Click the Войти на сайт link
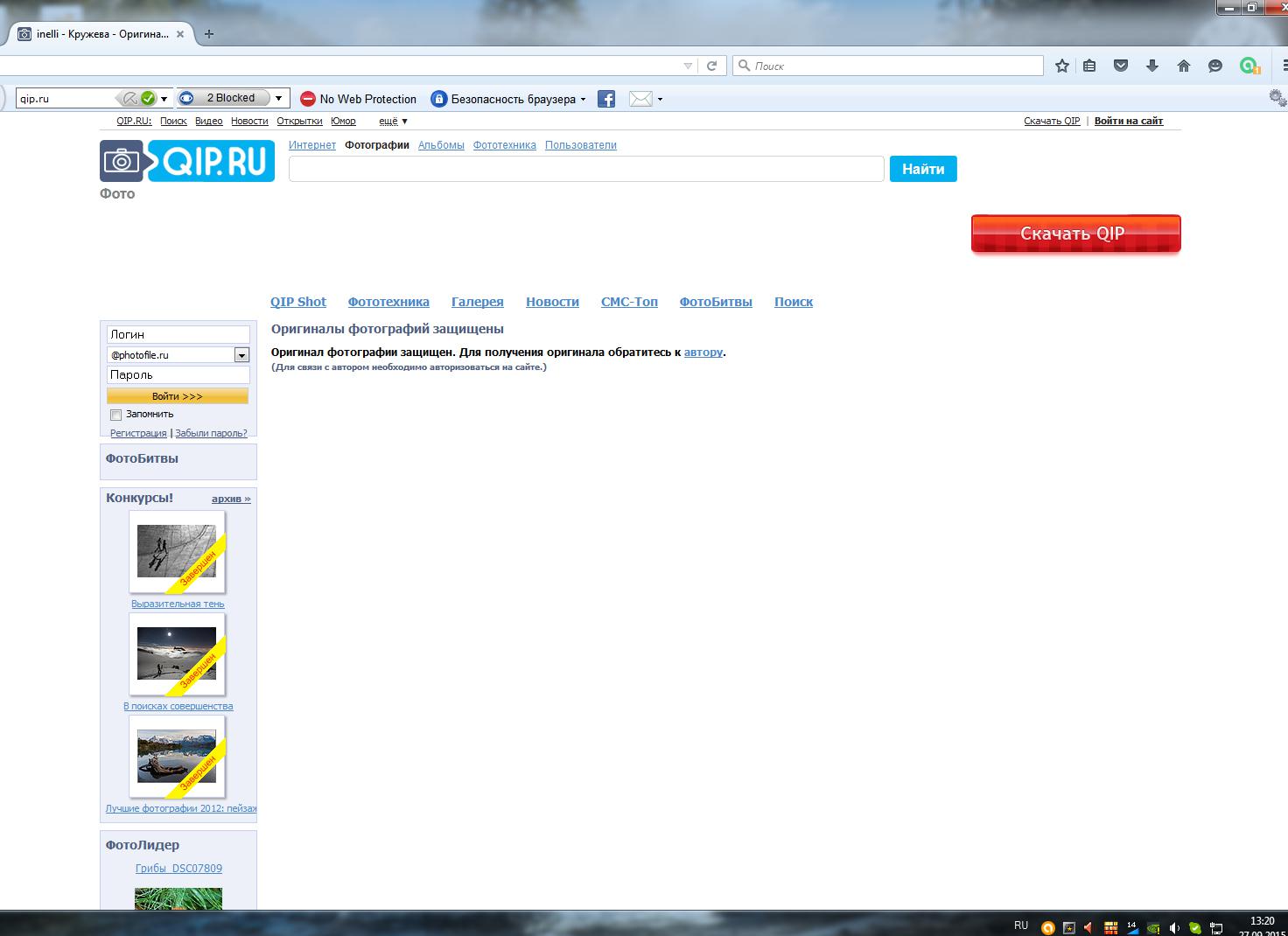 click(1129, 121)
